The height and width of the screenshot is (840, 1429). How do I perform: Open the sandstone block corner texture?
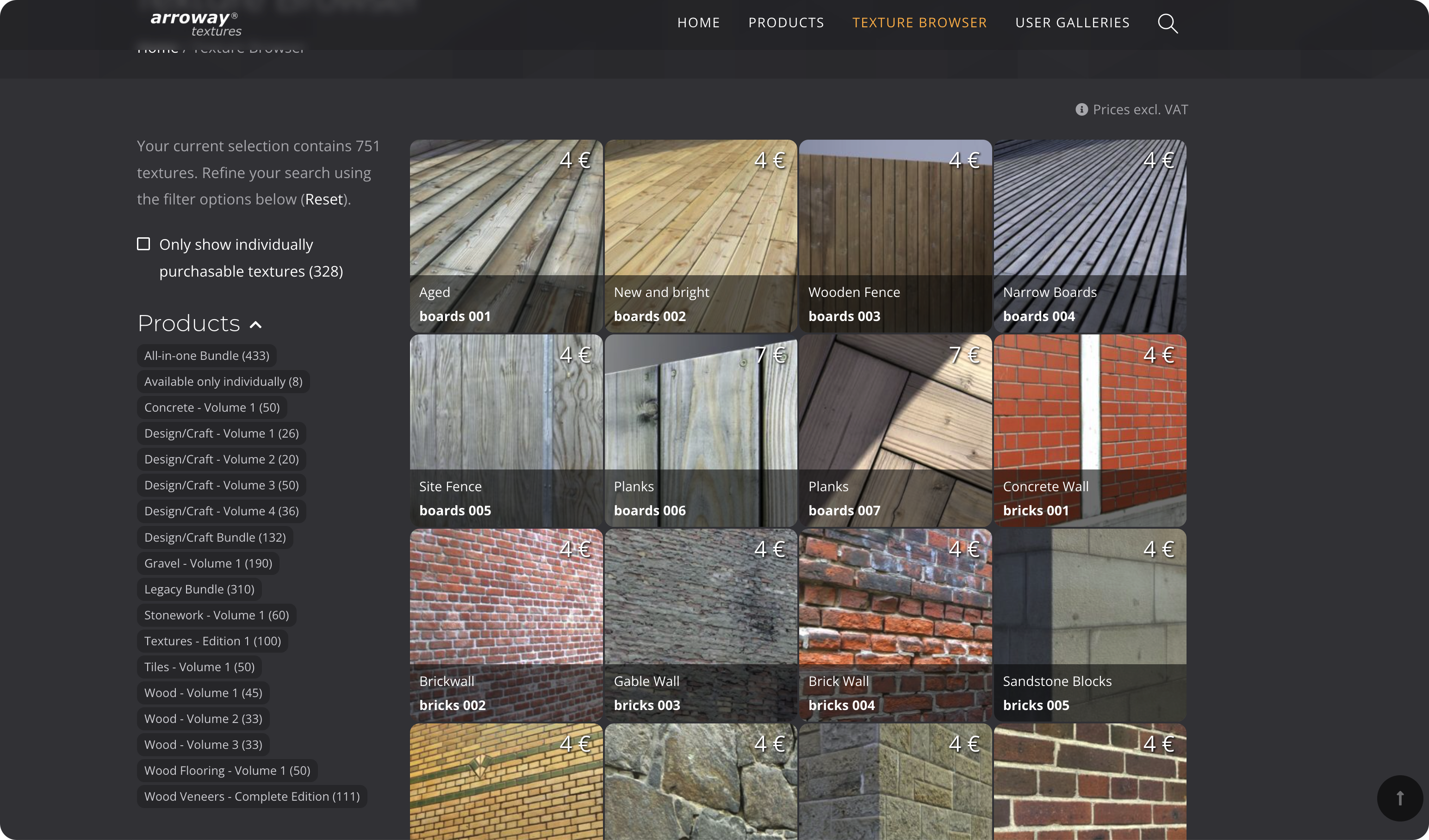pyautogui.click(x=895, y=782)
